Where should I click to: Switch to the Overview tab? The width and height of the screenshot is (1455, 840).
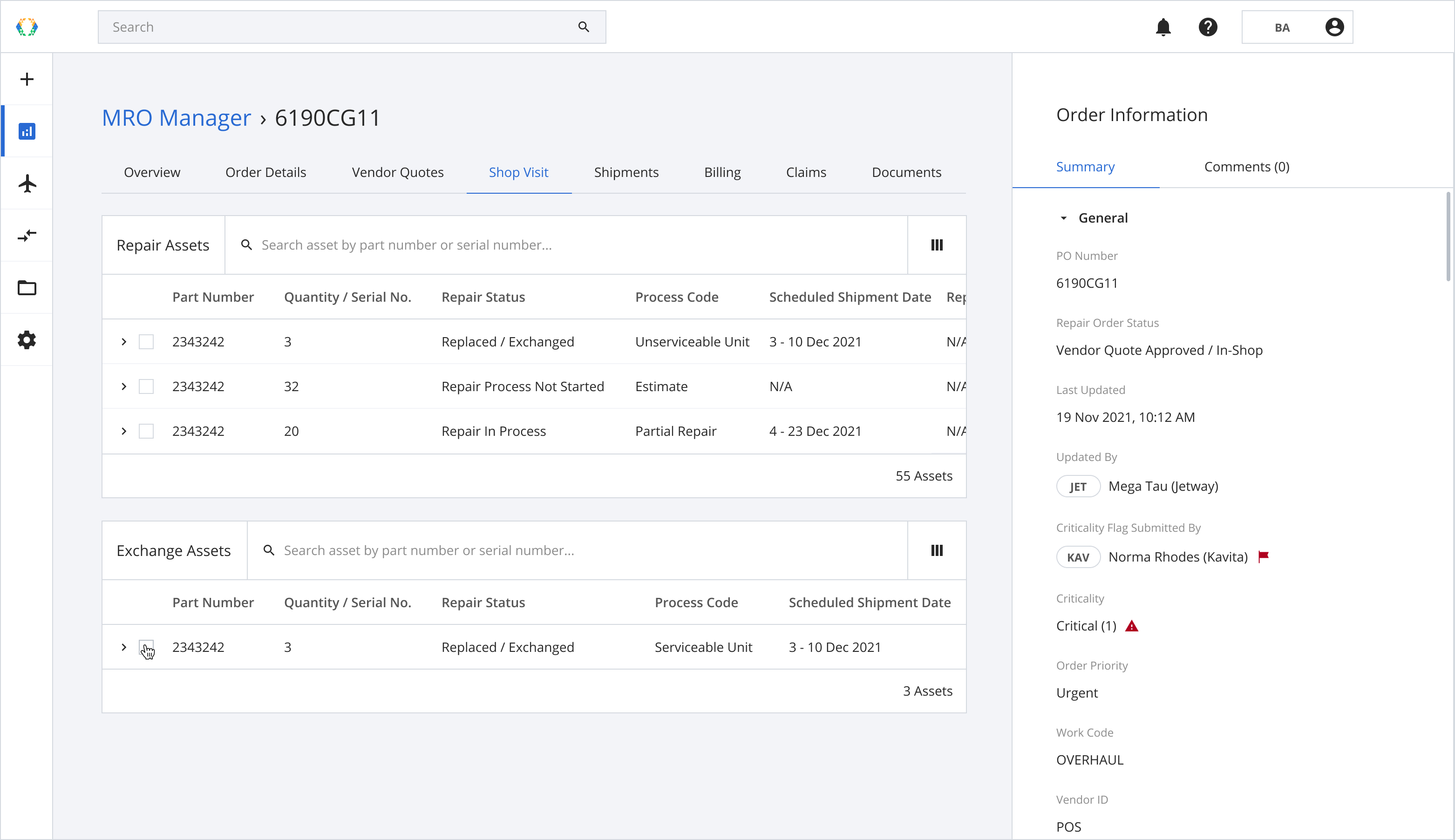pos(152,172)
